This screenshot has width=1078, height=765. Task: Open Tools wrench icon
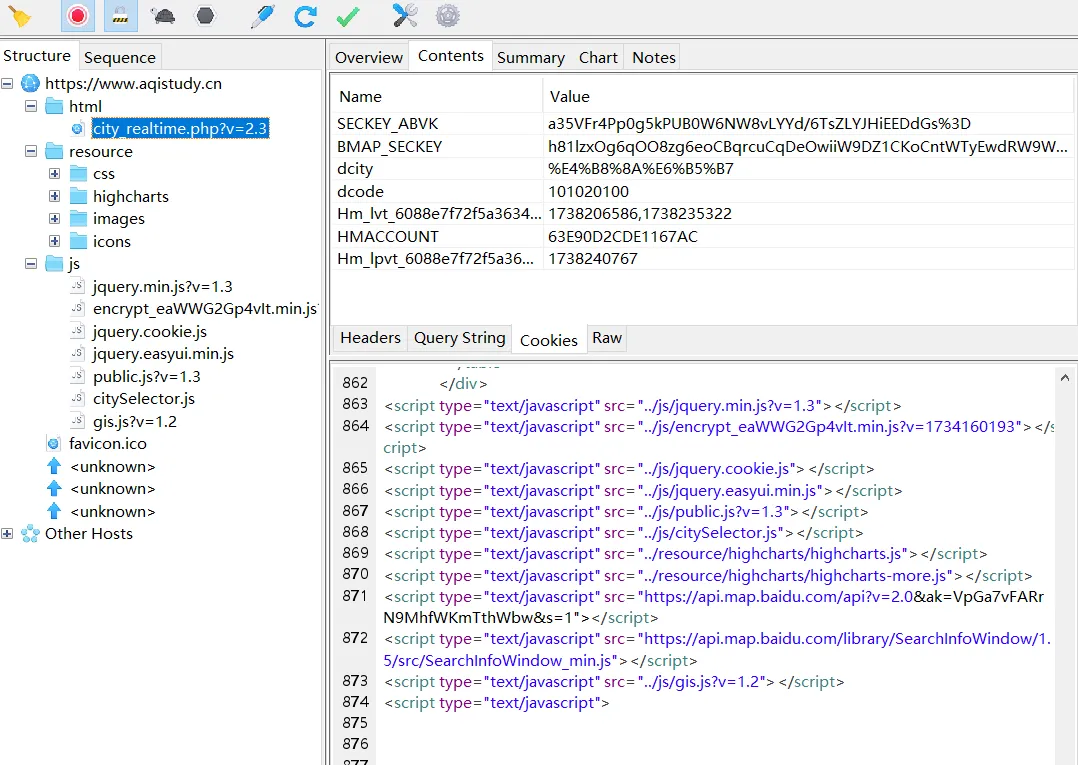tap(405, 16)
